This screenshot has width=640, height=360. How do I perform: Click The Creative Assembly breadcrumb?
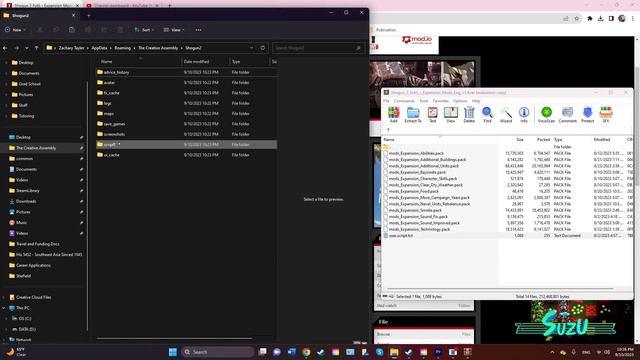(x=158, y=48)
